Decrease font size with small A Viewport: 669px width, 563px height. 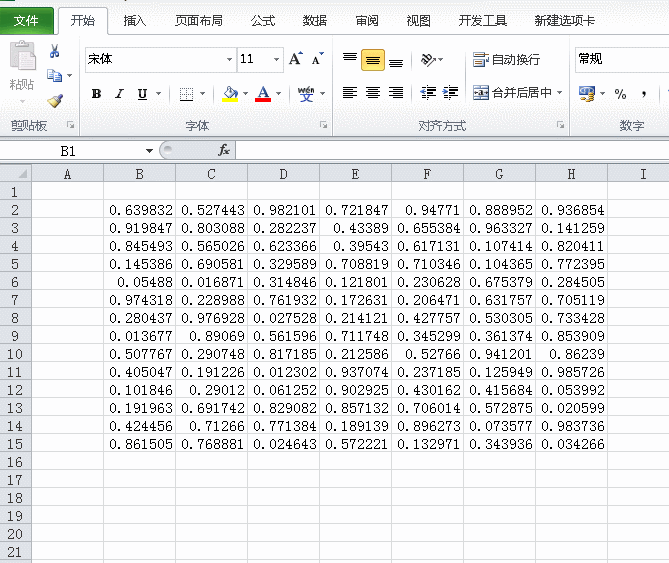317,59
